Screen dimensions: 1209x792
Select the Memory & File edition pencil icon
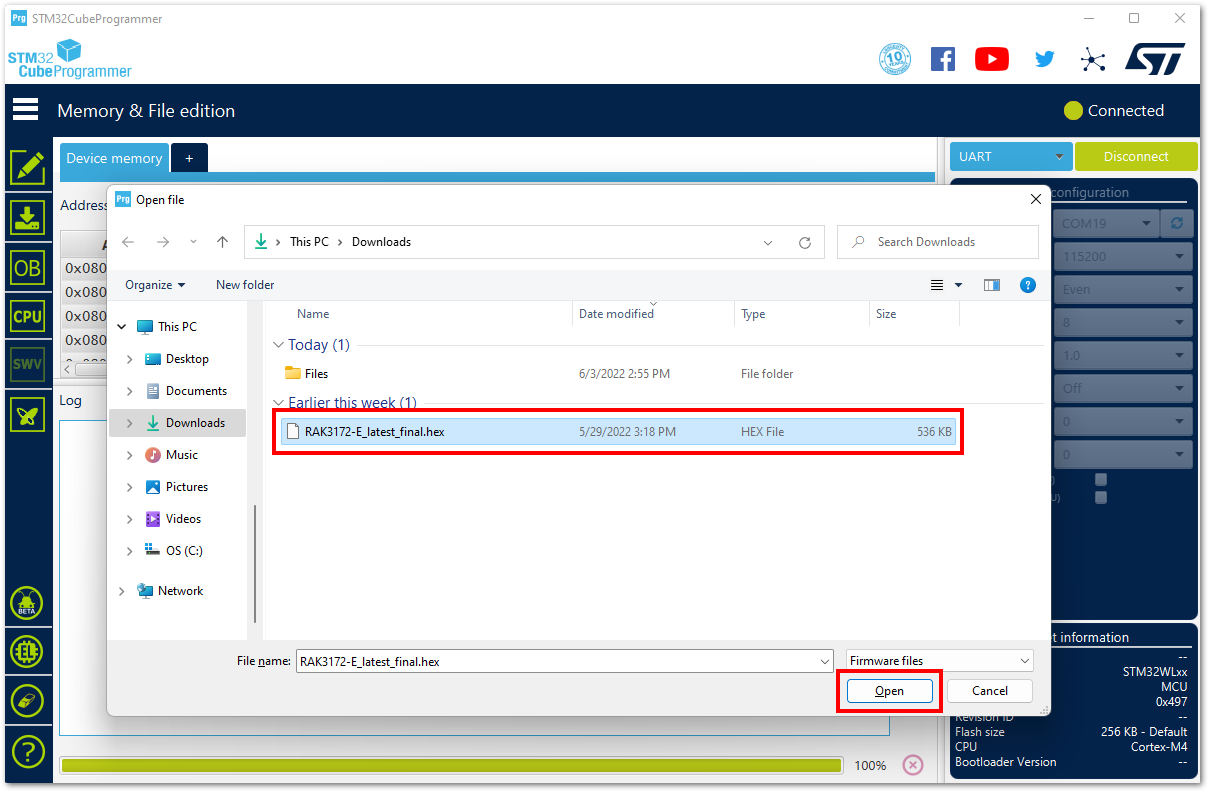(x=28, y=167)
